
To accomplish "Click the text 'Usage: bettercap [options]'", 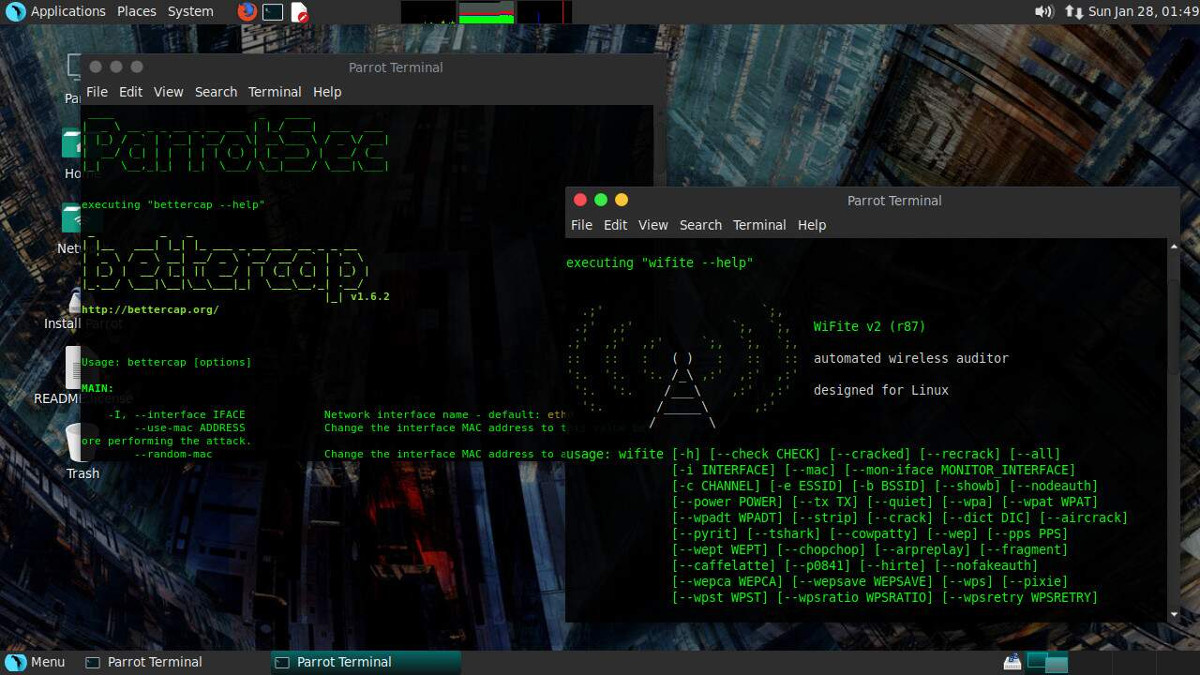I will click(167, 362).
